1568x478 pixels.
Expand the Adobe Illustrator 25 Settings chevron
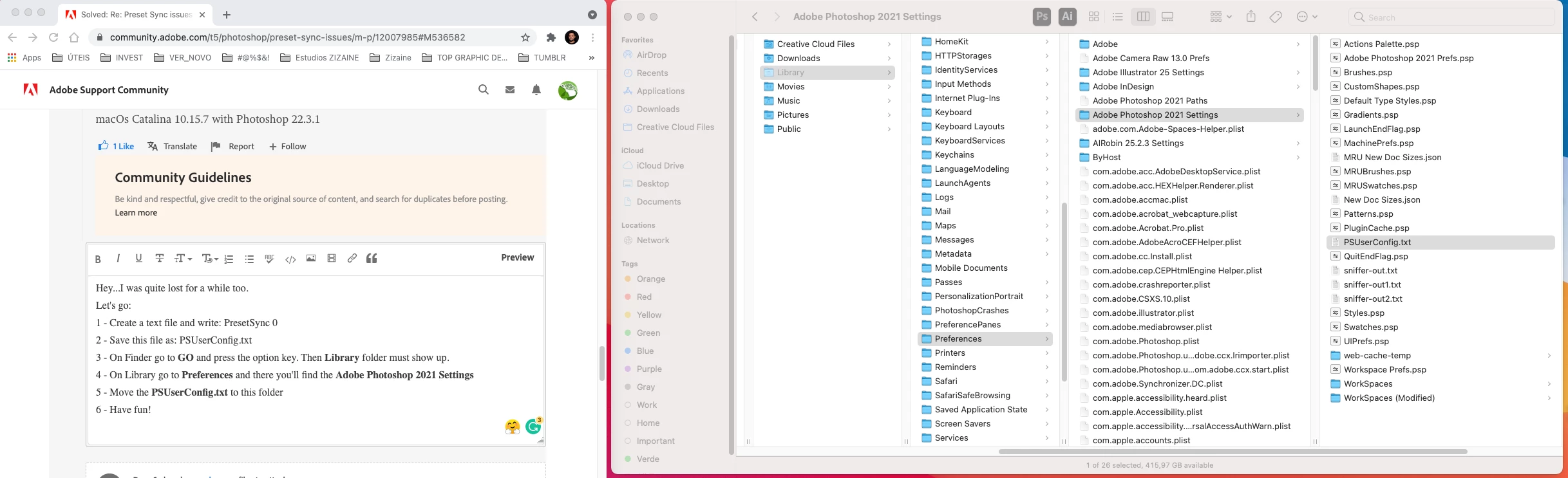point(1298,73)
